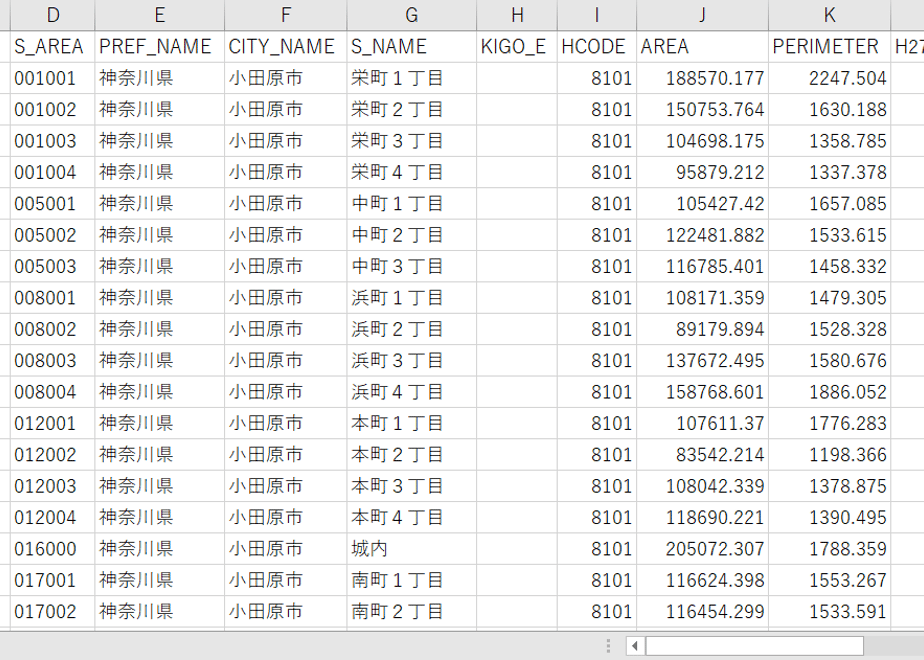The image size is (924, 660).
Task: Click cell 浜町４丁目
Action: click(x=411, y=392)
